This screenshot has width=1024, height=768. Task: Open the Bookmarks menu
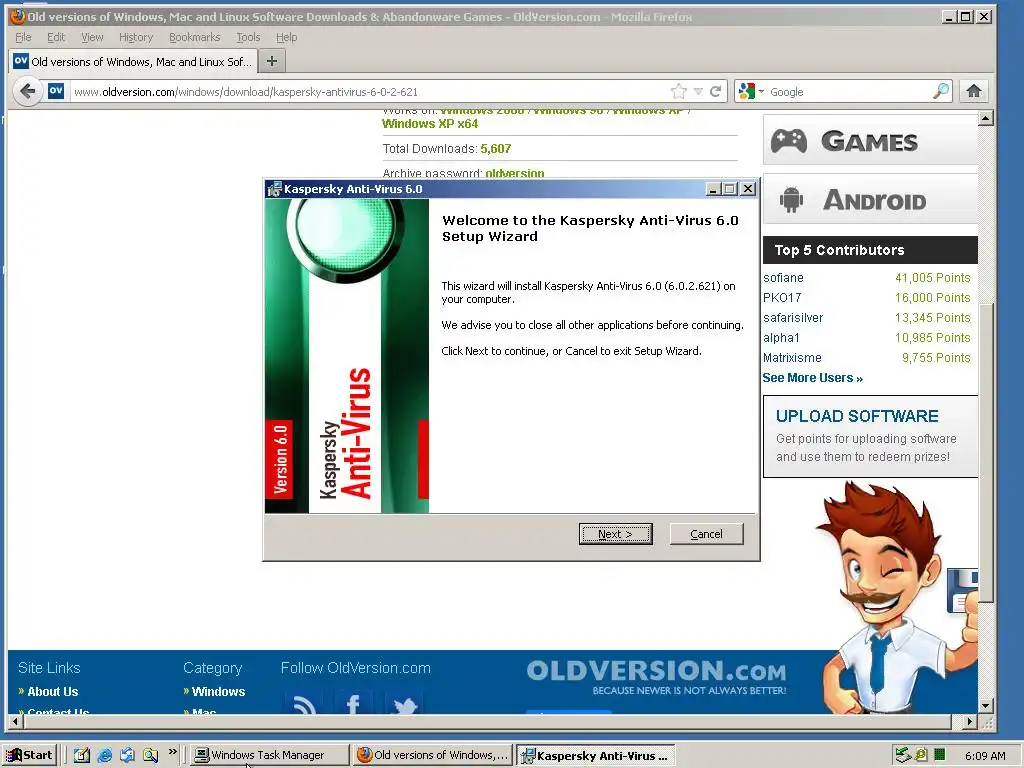click(x=195, y=37)
